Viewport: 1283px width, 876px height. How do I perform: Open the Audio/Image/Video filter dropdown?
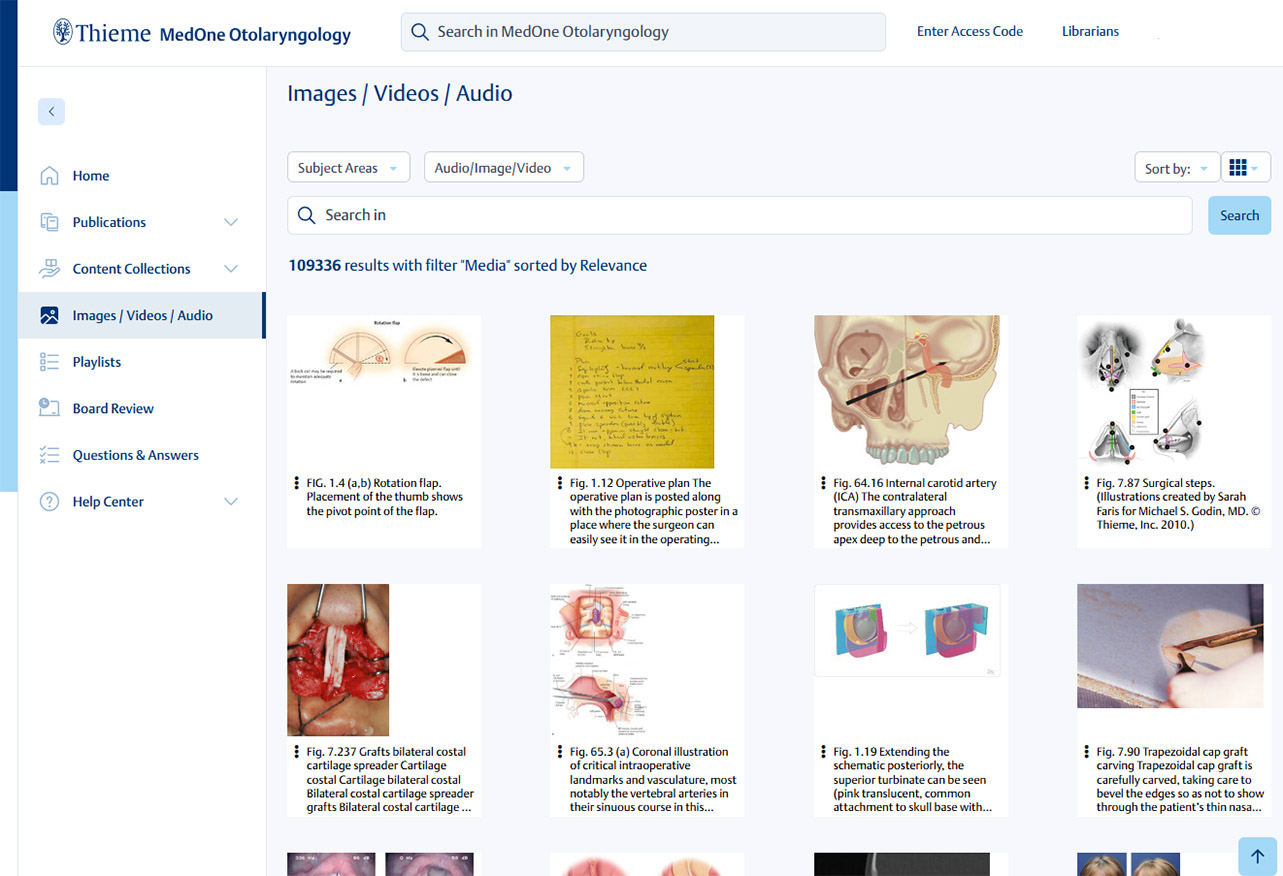503,168
